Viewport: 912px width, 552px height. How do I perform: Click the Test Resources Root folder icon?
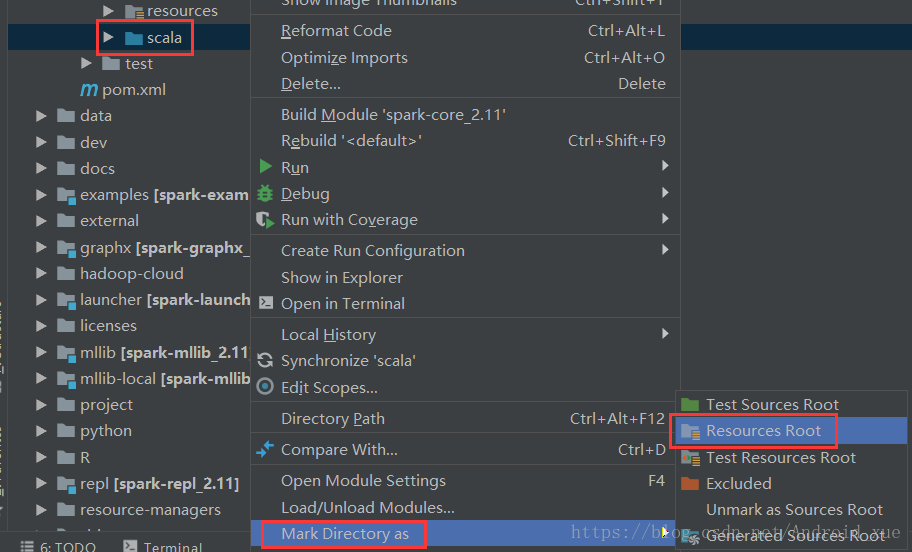[x=690, y=458]
